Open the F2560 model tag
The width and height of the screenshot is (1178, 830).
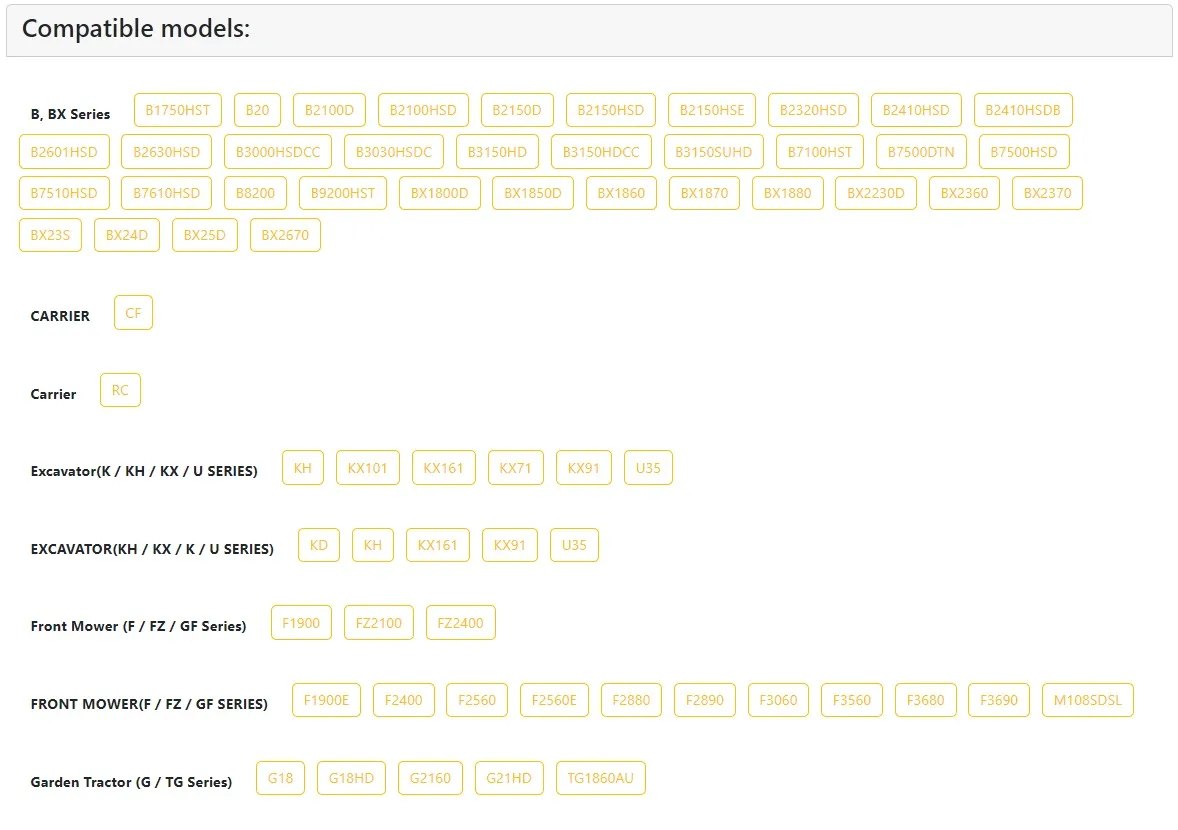pos(477,700)
